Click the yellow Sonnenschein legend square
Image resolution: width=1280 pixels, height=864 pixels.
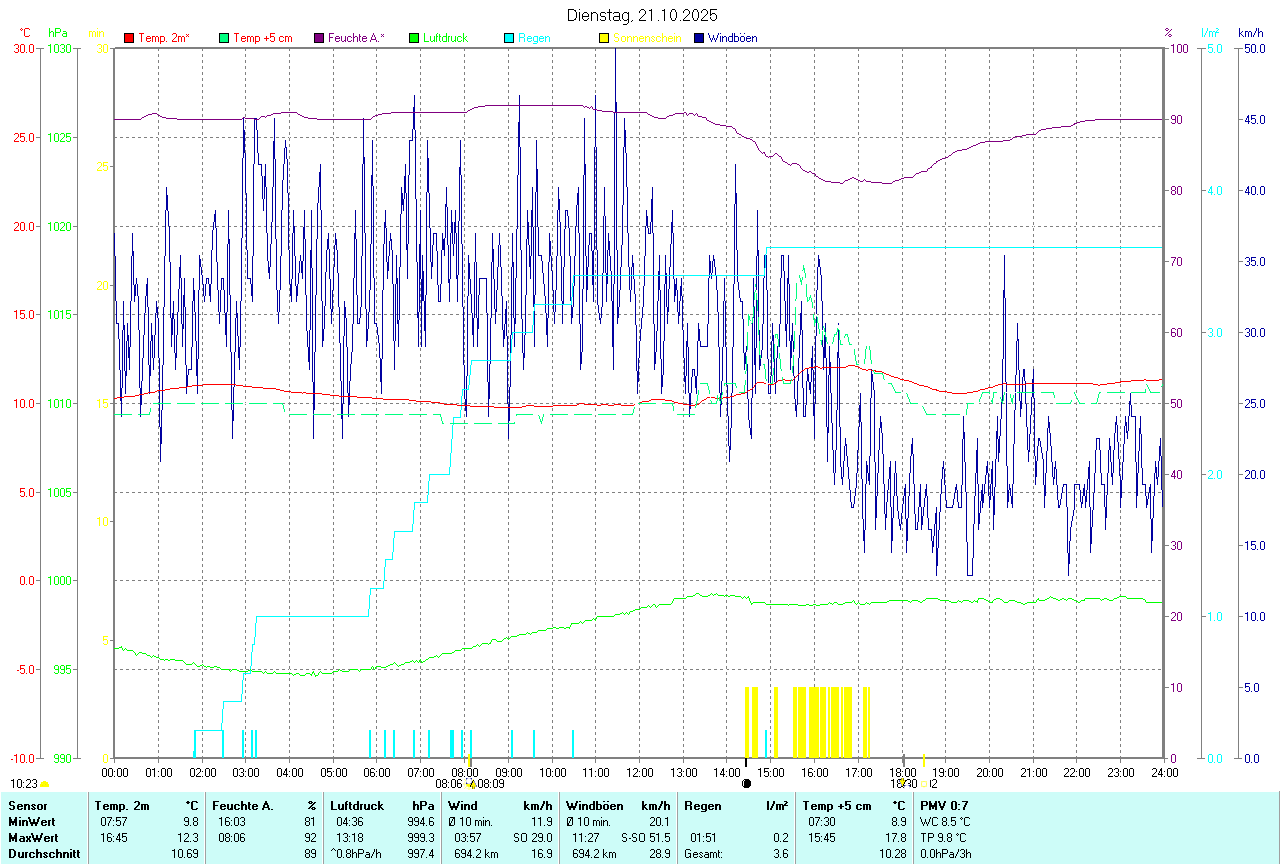pyautogui.click(x=604, y=38)
